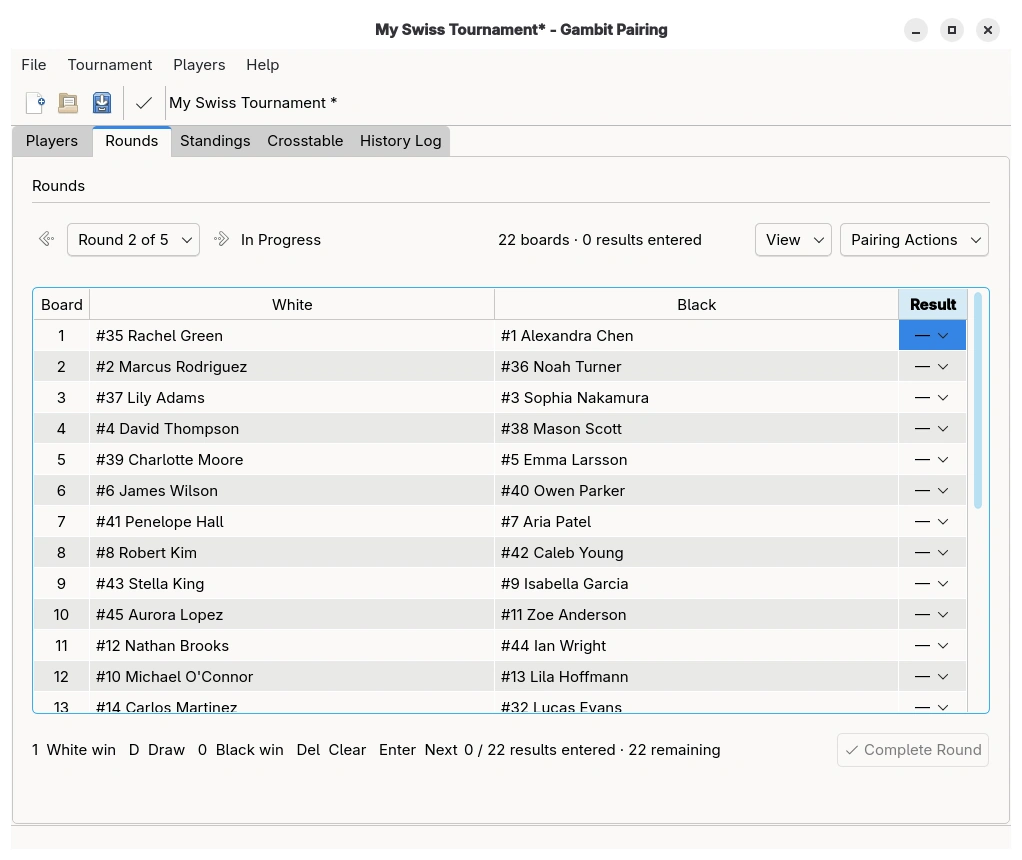Open the Tournament menu

tap(110, 65)
